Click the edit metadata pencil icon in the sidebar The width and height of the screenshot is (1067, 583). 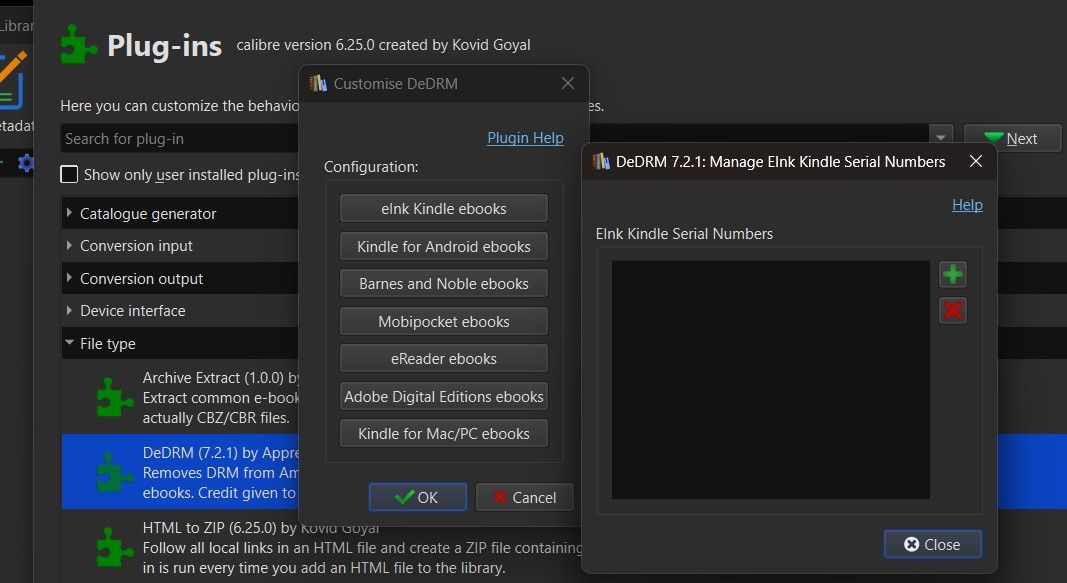coord(12,75)
